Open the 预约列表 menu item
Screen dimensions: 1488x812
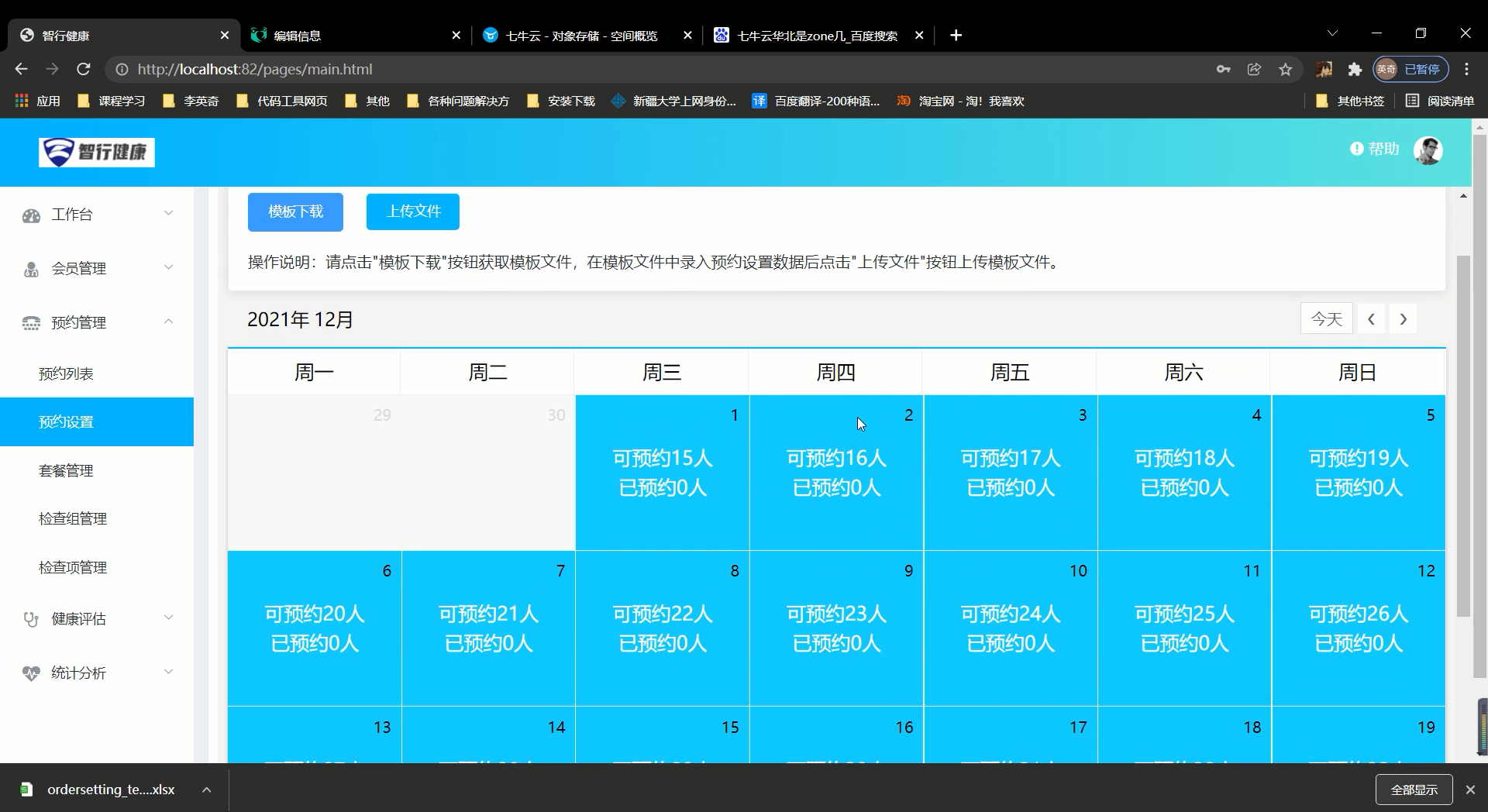(x=97, y=373)
